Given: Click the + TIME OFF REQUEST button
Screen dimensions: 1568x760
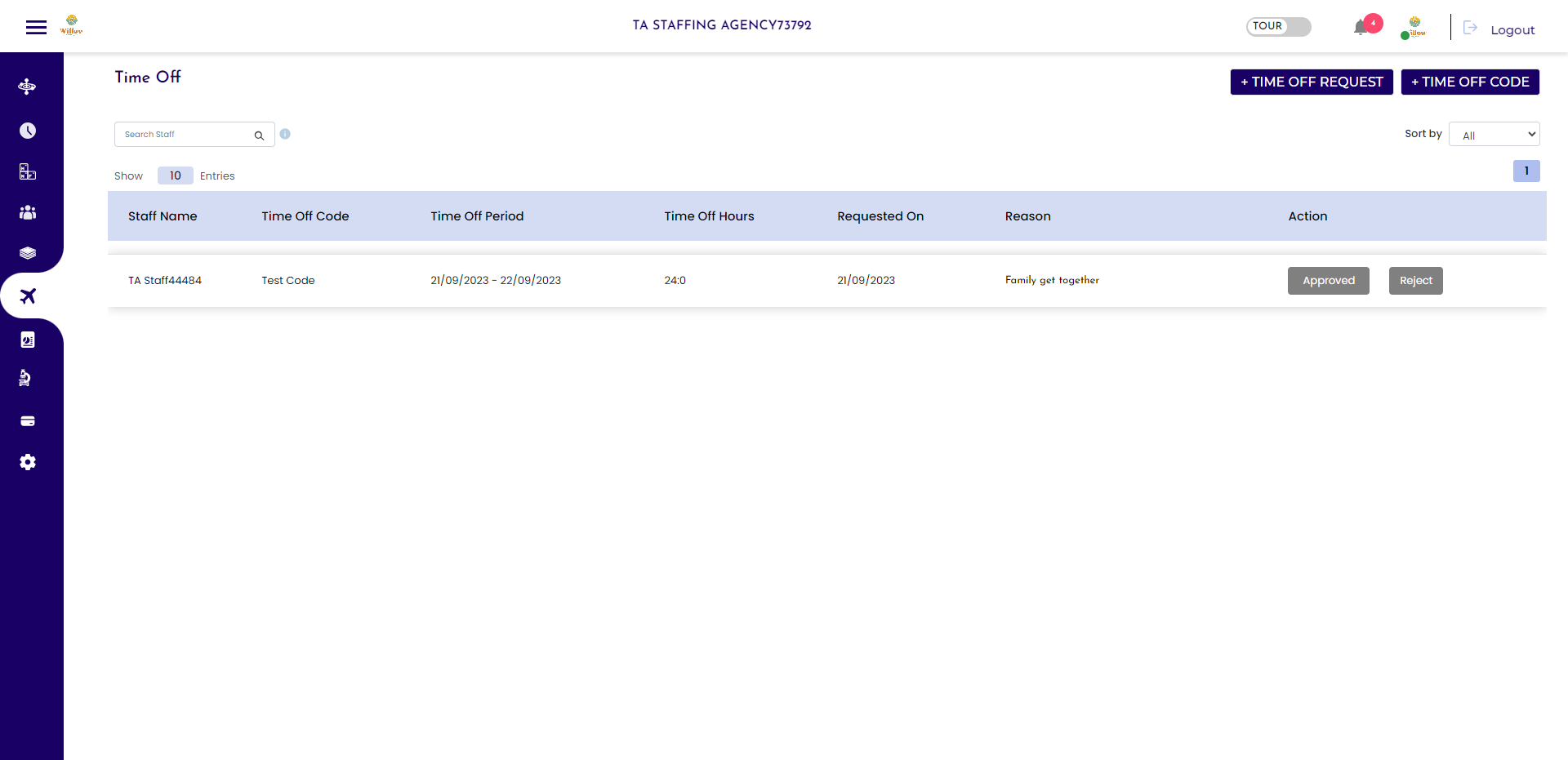Looking at the screenshot, I should (x=1311, y=82).
